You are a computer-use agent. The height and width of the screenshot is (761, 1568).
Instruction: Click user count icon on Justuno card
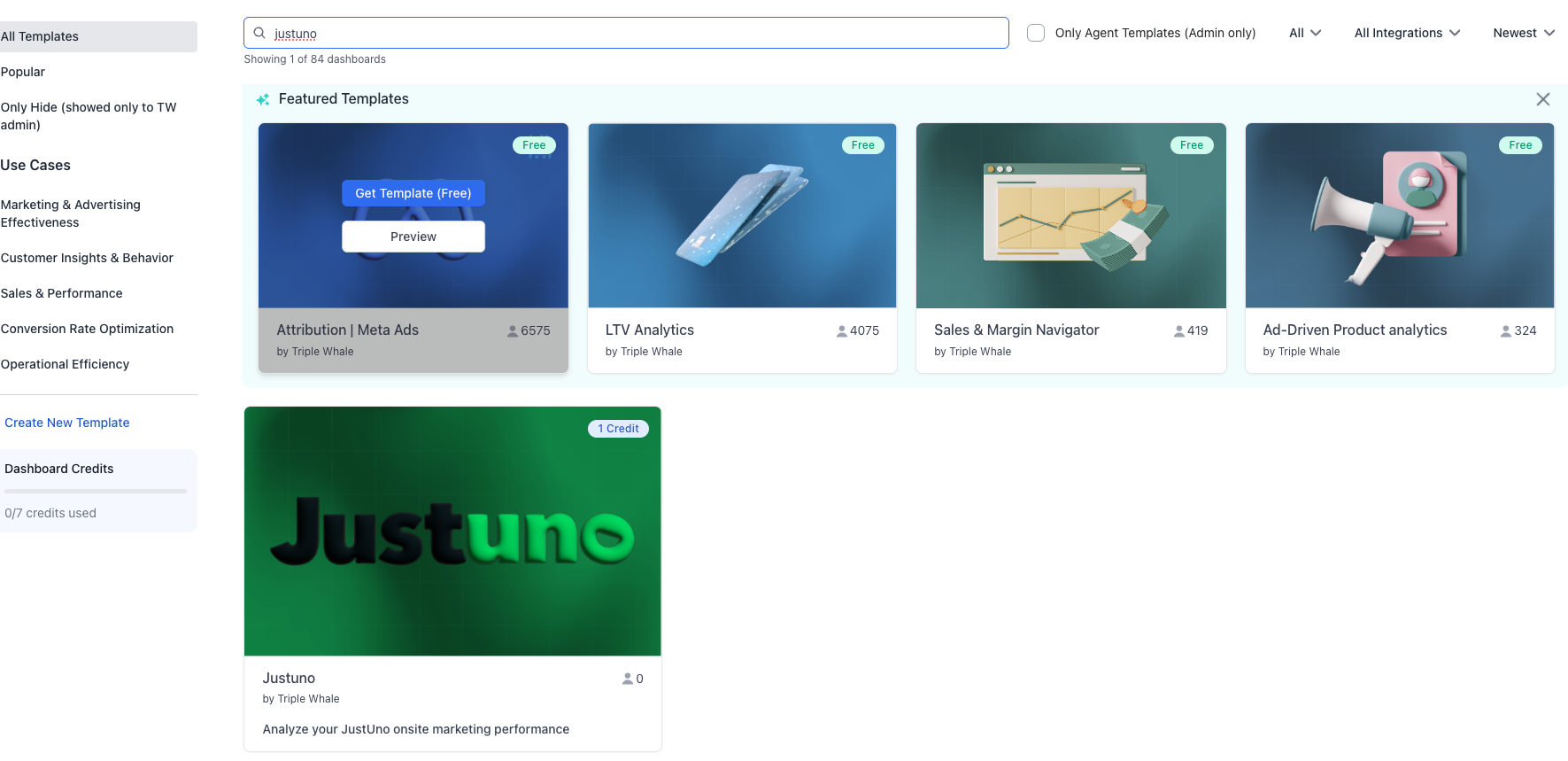(x=627, y=679)
